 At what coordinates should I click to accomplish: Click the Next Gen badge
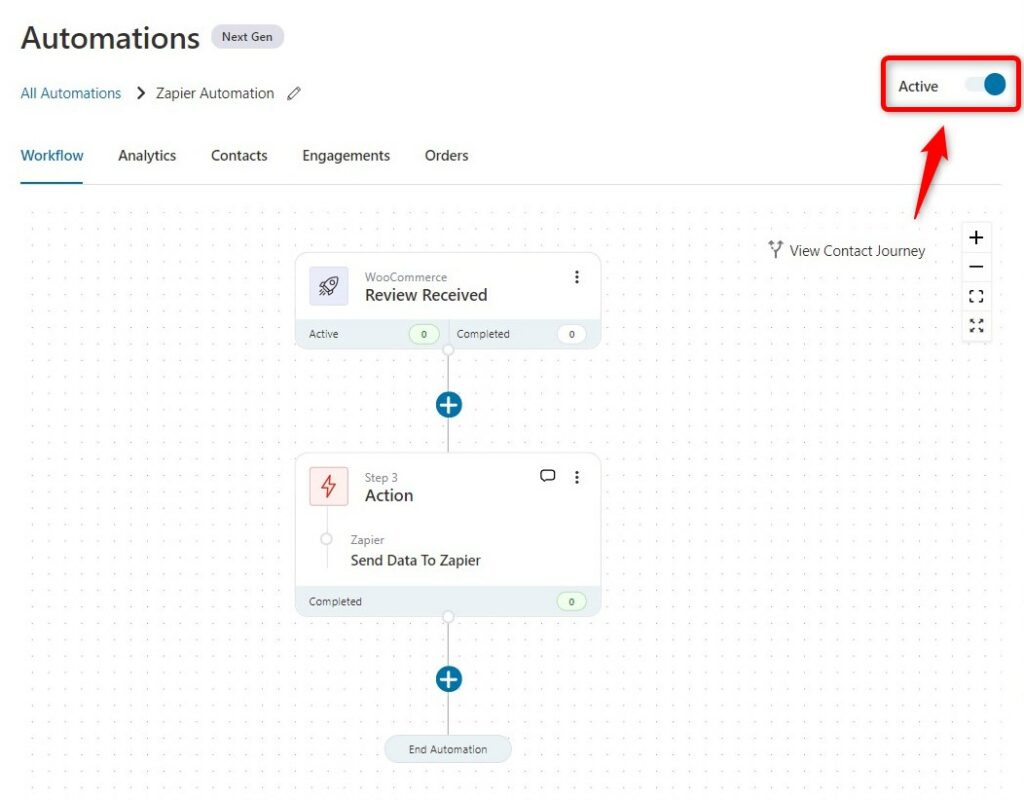(247, 37)
